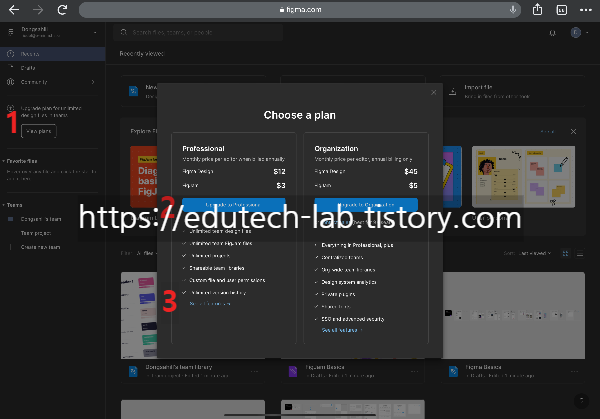Open the browser three-dot menu
Image resolution: width=600 pixels, height=419 pixels.
[x=585, y=10]
